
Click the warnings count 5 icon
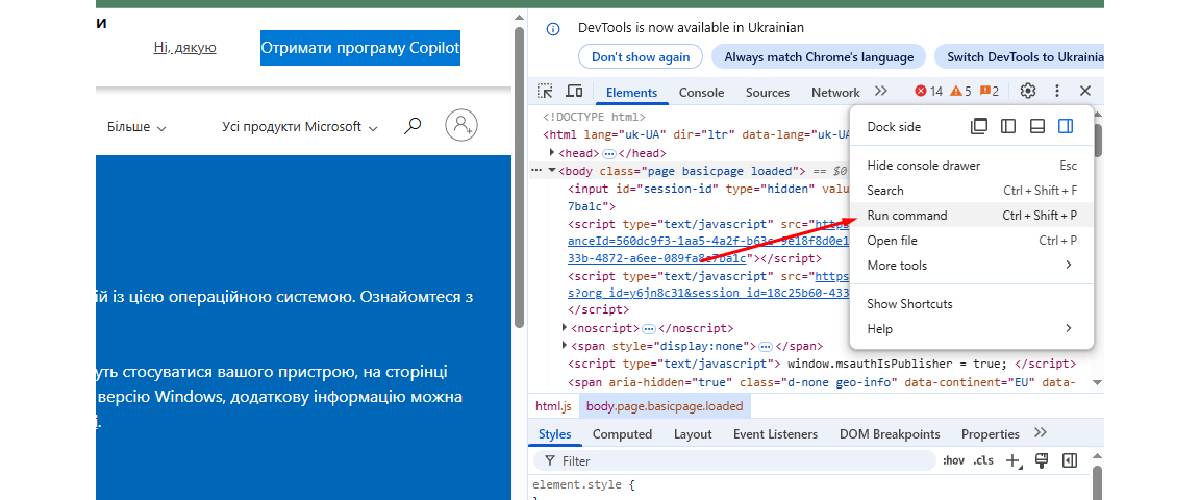[x=960, y=91]
